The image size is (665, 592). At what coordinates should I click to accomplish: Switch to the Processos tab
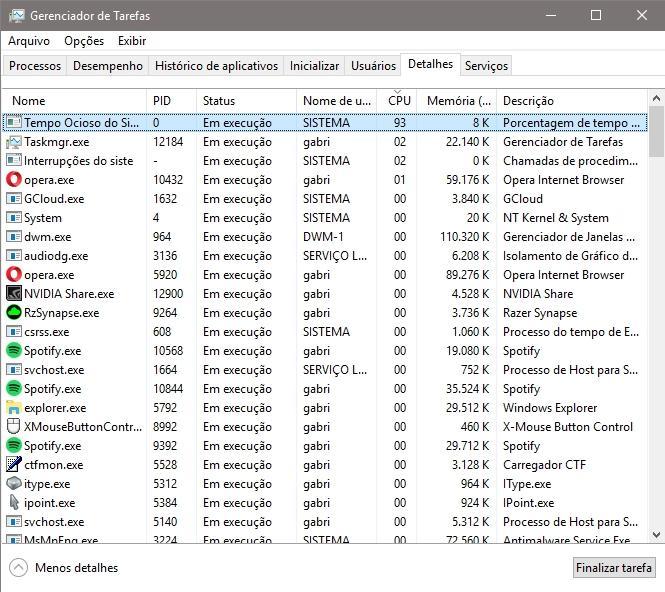[x=35, y=66]
